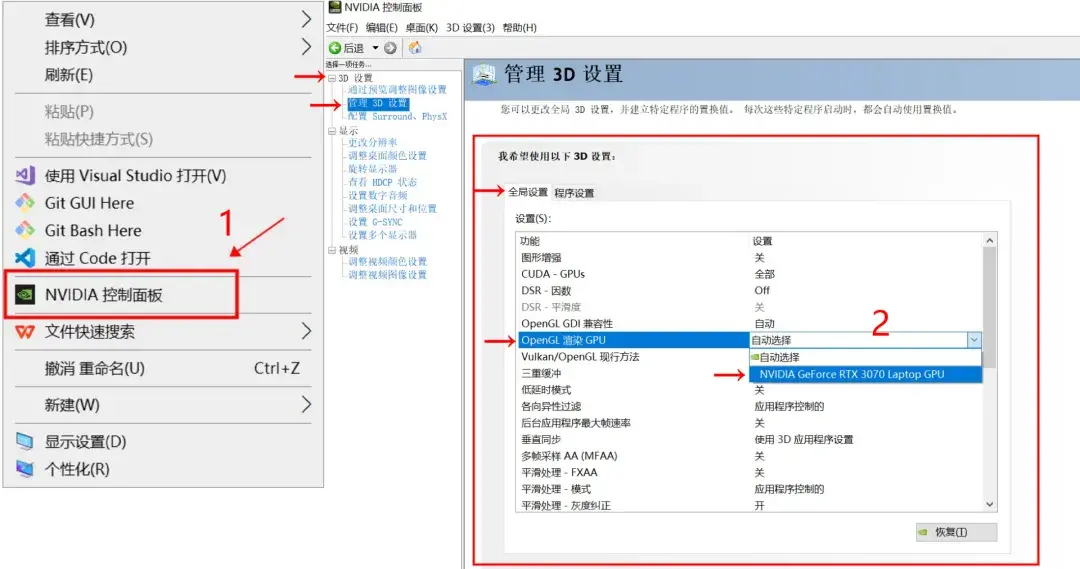This screenshot has height=569, width=1080.
Task: Collapse the 显示 tree node
Action: point(332,130)
